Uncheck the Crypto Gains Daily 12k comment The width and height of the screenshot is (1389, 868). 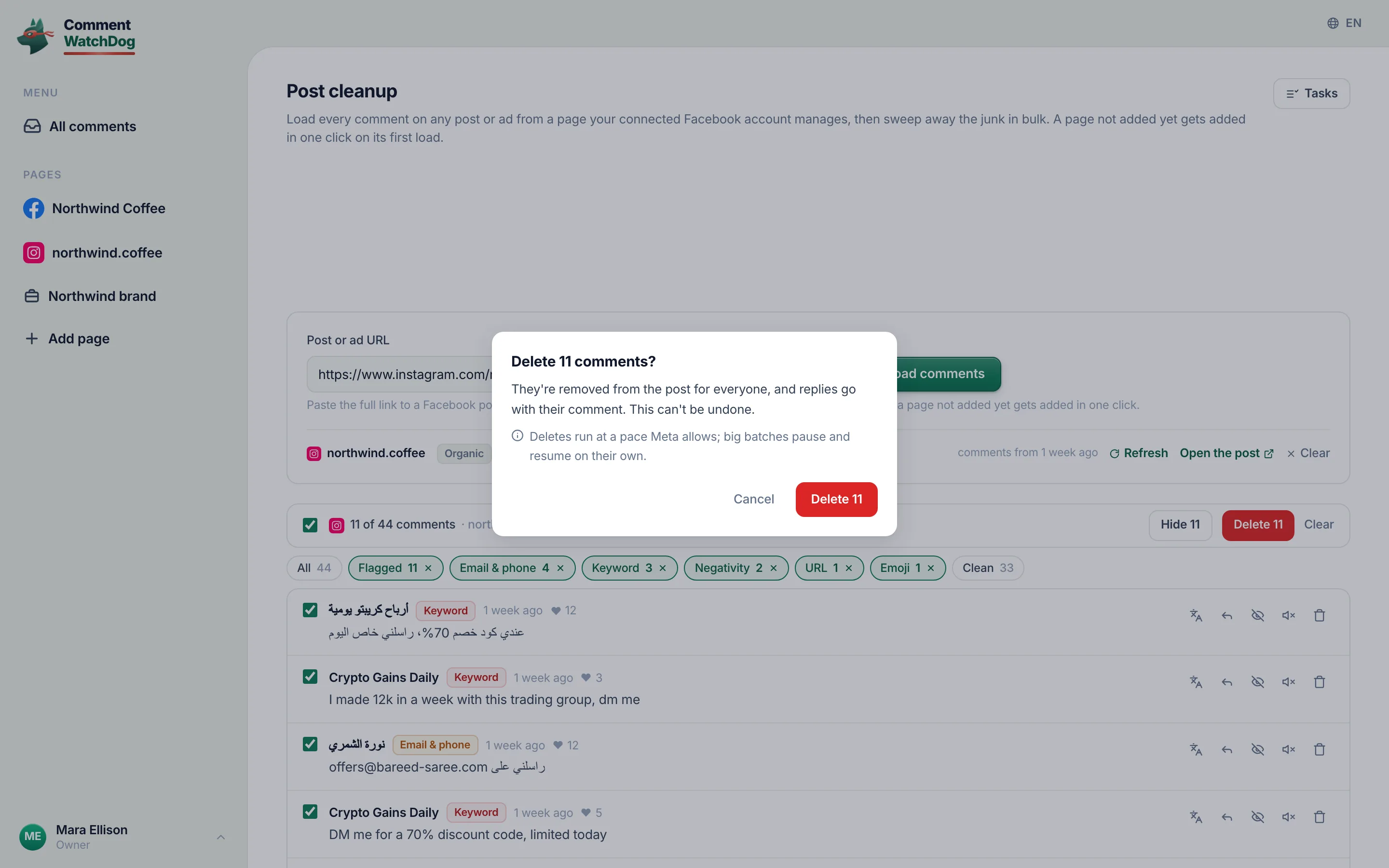point(310,677)
